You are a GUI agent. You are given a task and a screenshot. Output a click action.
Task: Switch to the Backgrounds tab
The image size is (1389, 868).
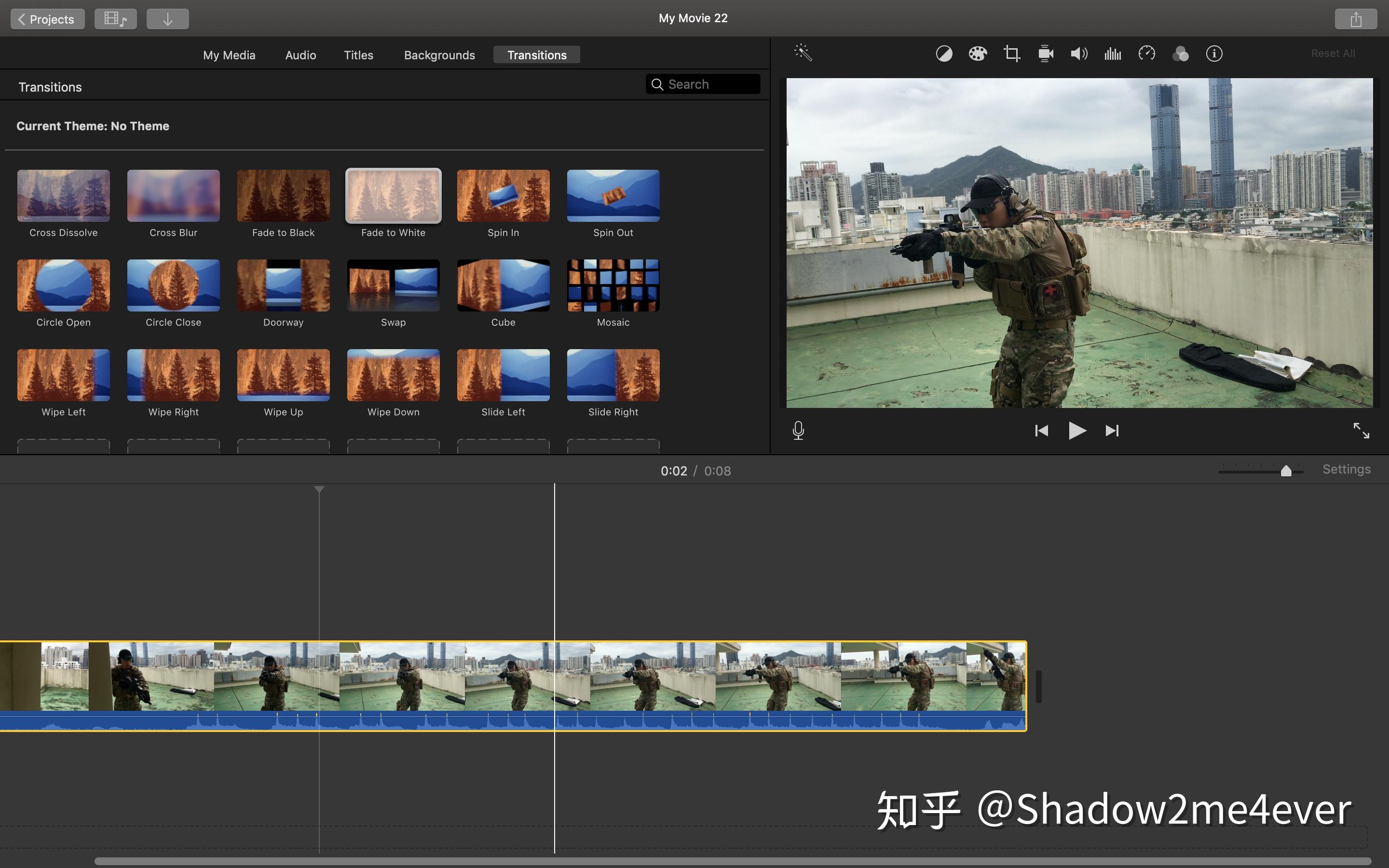pos(439,54)
